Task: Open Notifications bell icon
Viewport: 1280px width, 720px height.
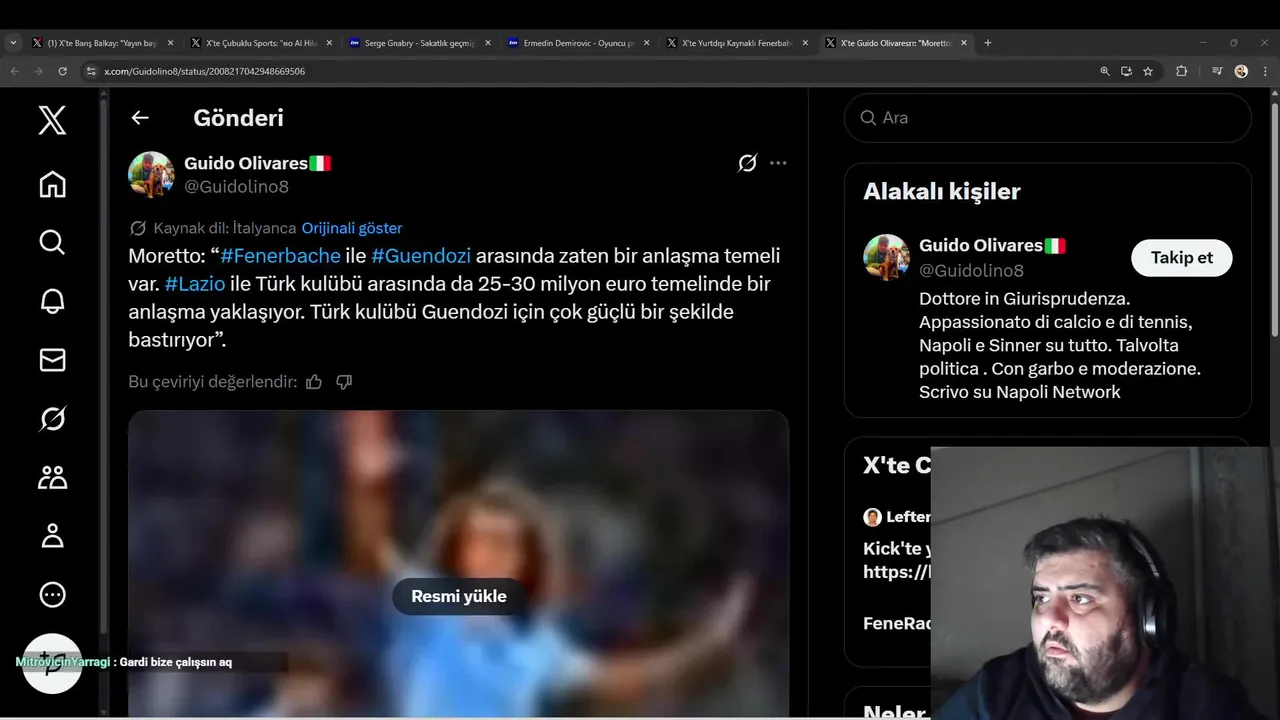Action: point(52,301)
